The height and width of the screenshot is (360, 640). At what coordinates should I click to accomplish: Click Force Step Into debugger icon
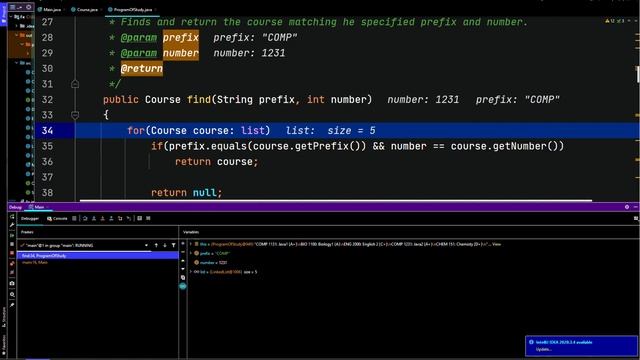(102, 219)
